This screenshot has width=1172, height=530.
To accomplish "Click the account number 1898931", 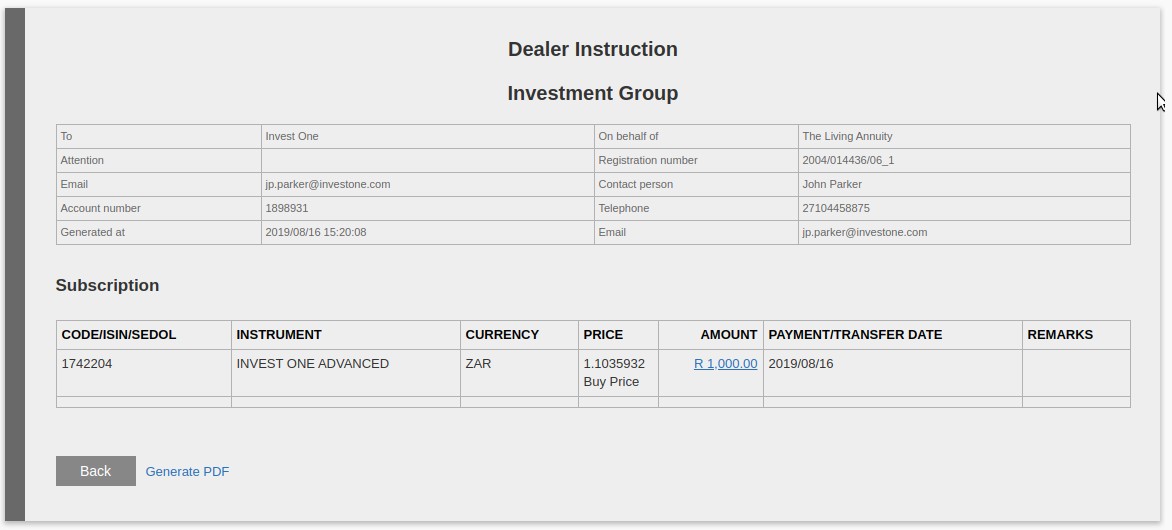I will [x=286, y=208].
